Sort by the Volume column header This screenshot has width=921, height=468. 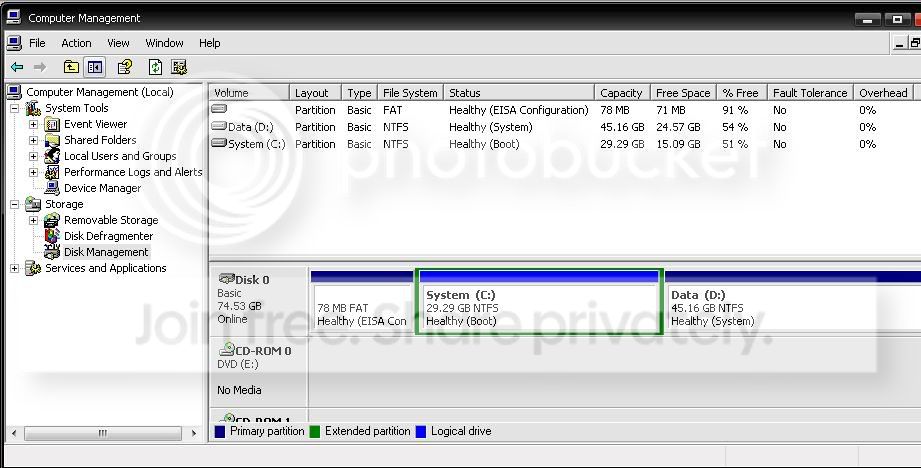click(250, 93)
